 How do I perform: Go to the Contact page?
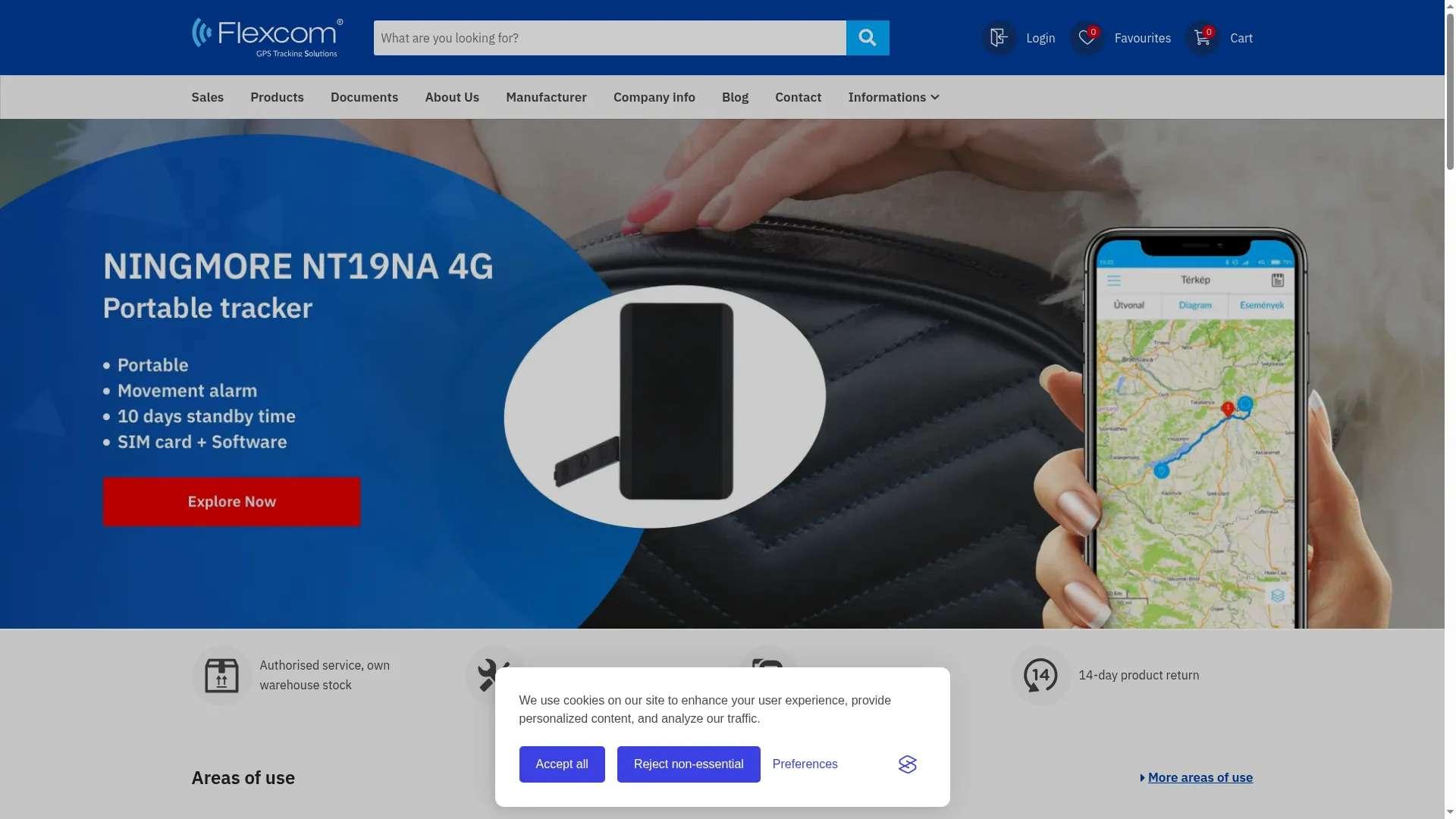tap(798, 97)
